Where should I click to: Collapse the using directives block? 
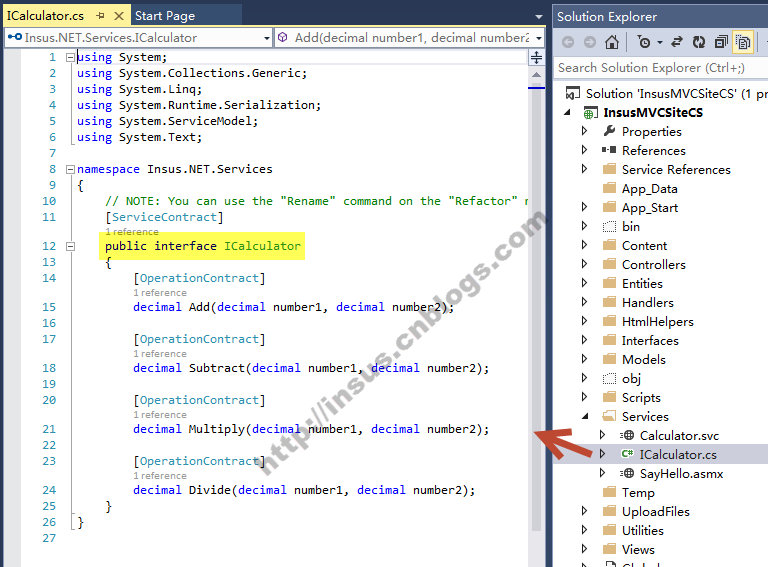tap(71, 57)
